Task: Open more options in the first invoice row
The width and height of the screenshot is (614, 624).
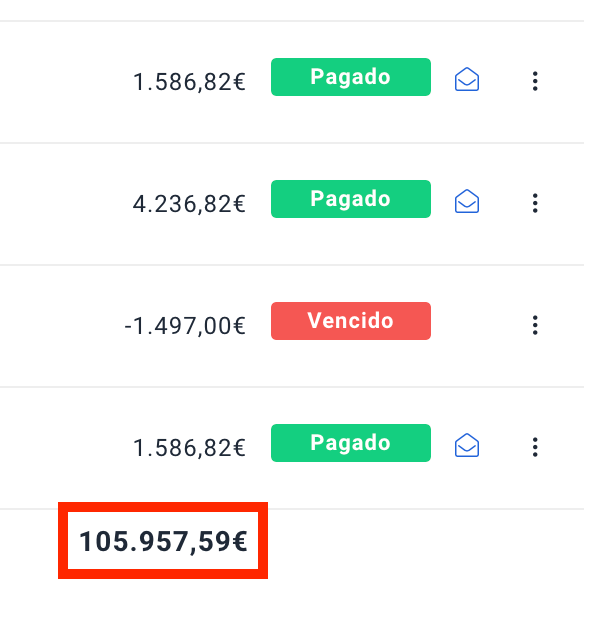Action: [x=535, y=81]
